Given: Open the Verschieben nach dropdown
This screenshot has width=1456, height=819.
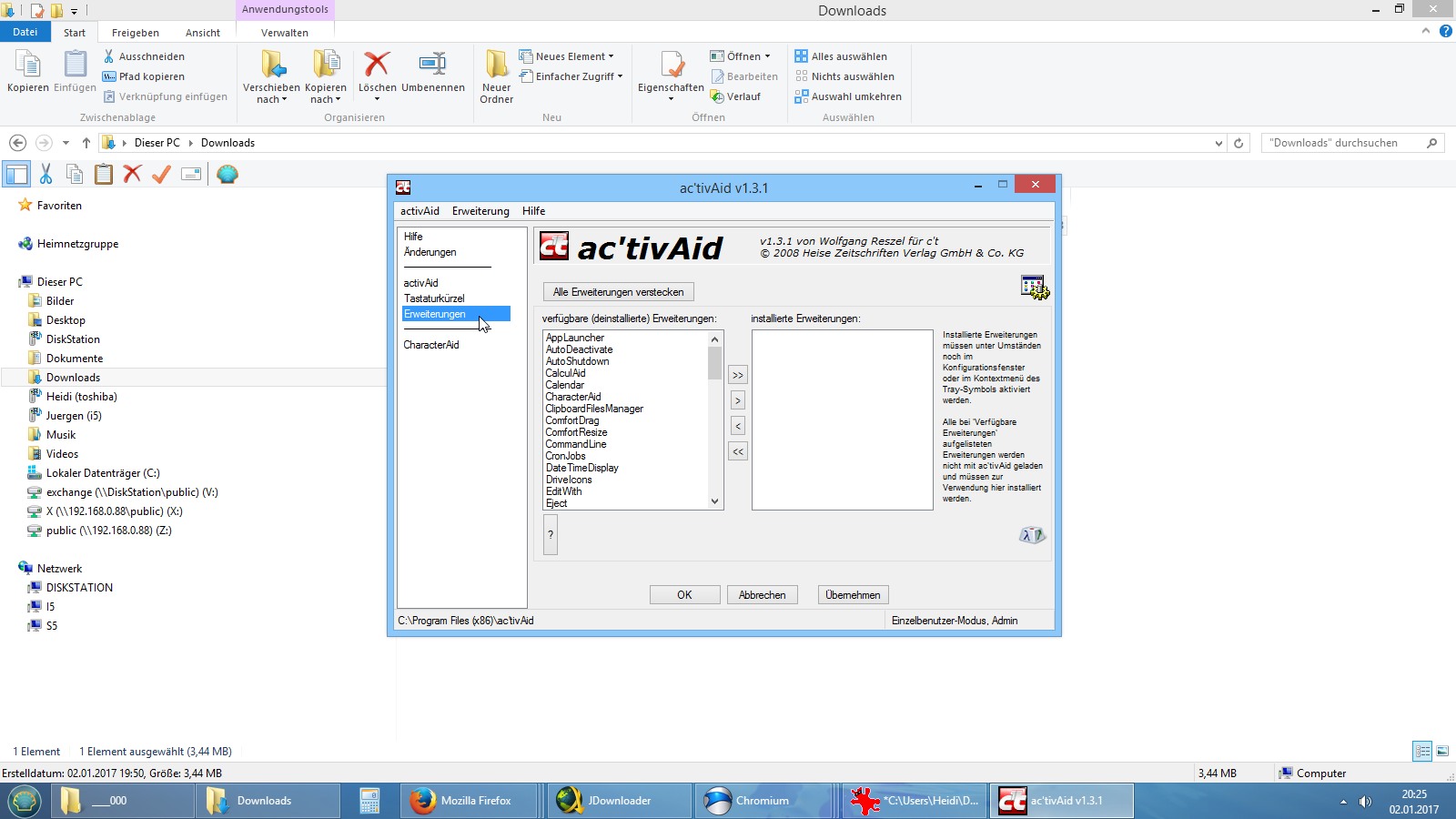Looking at the screenshot, I should tap(271, 77).
